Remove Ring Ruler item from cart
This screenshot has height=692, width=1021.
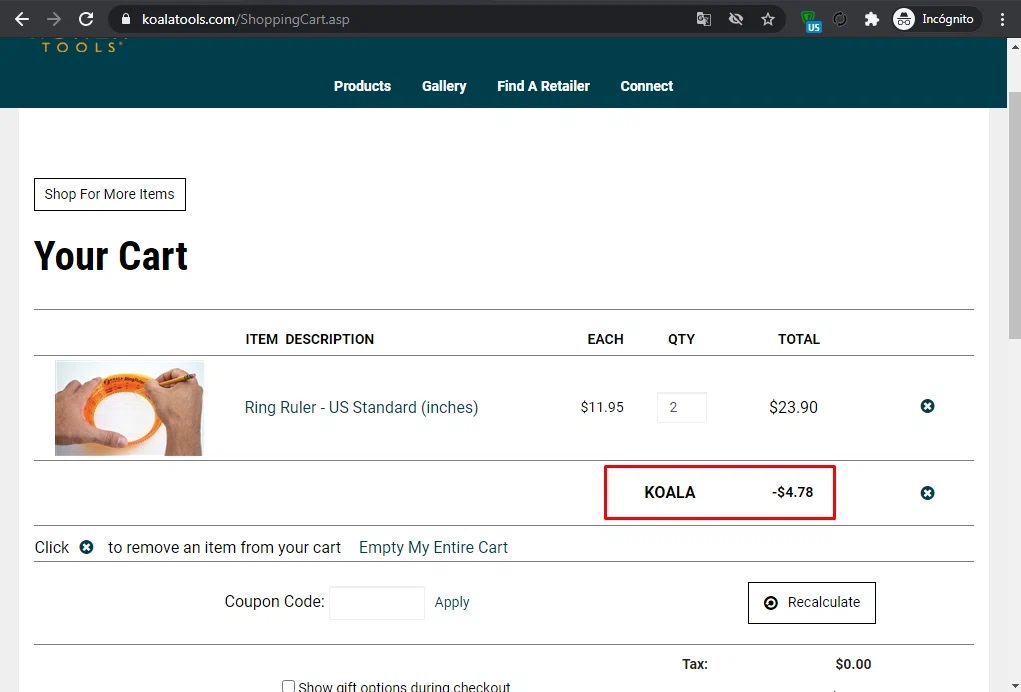927,406
